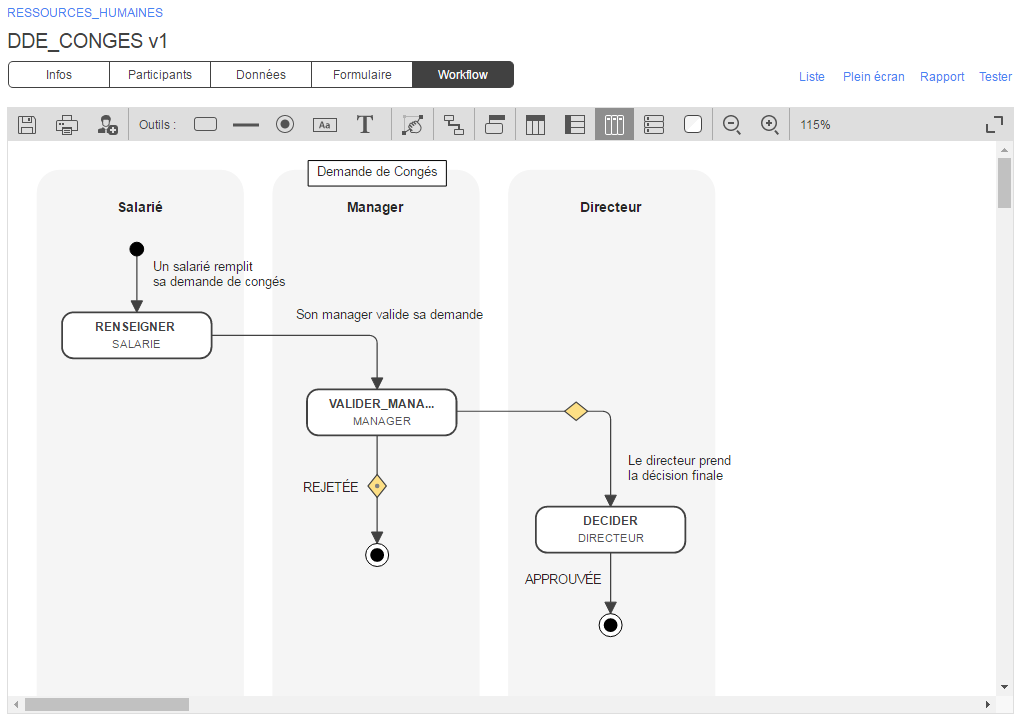Open the Formulaire tab
1021x719 pixels.
361,75
